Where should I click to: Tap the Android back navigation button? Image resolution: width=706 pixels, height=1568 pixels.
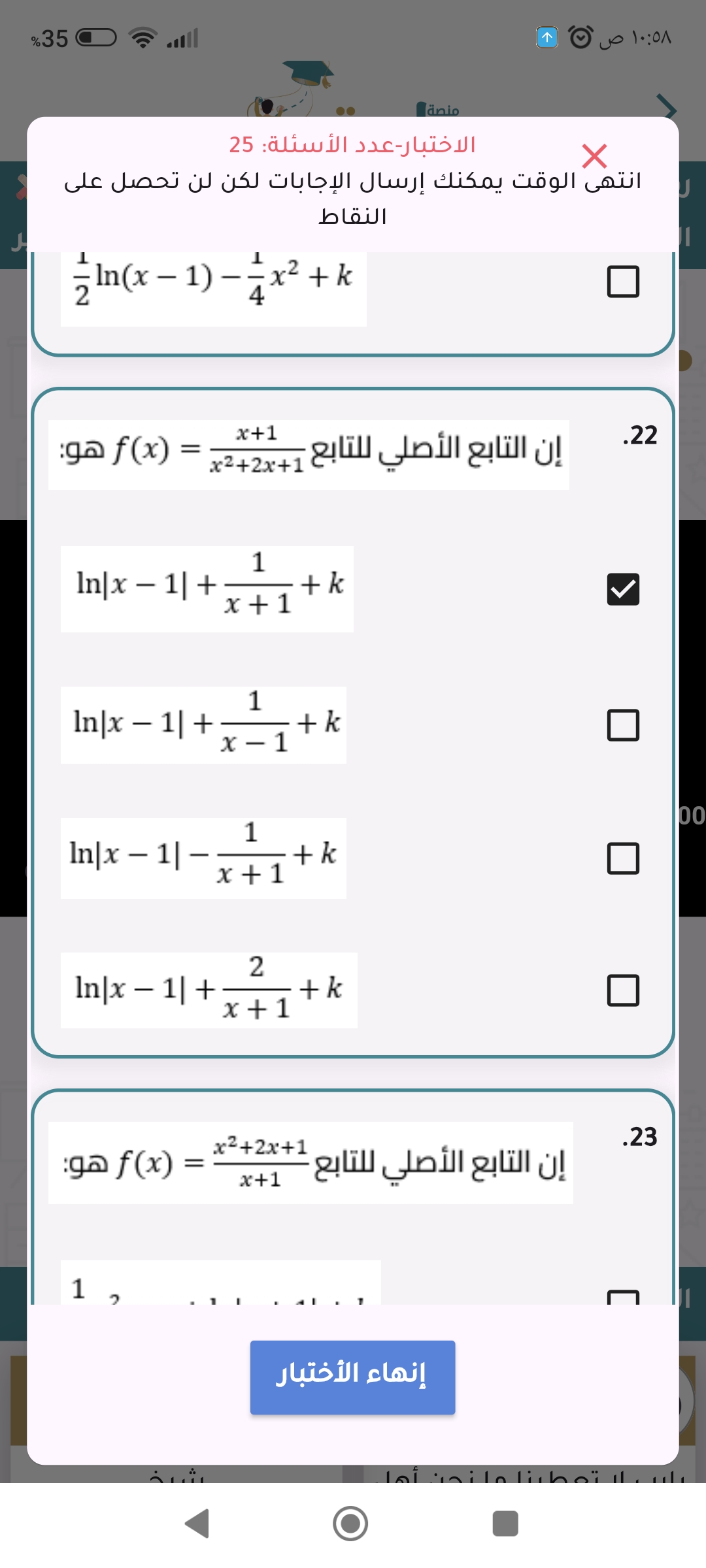pos(197,1524)
